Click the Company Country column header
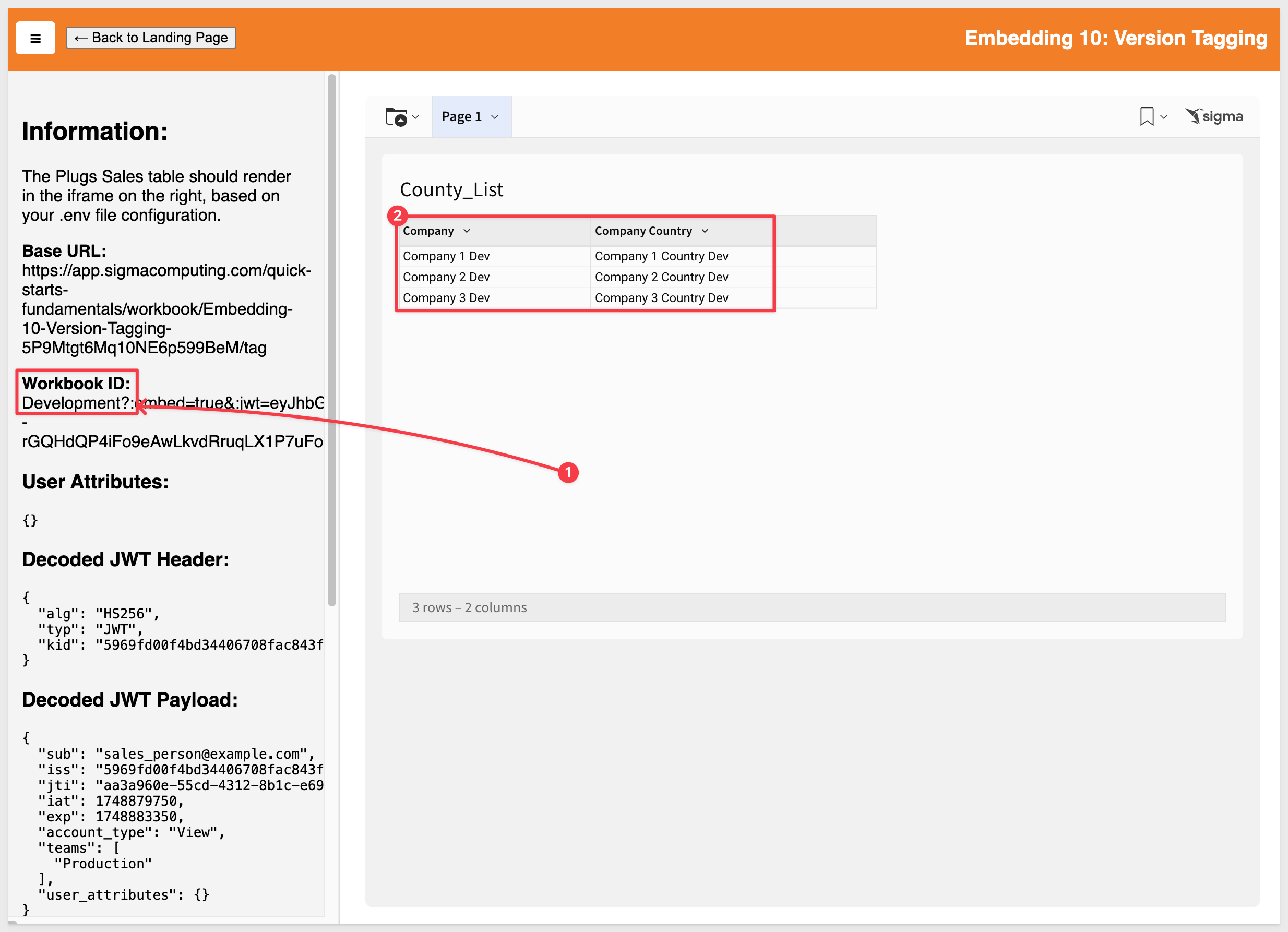The width and height of the screenshot is (1288, 932). tap(643, 231)
